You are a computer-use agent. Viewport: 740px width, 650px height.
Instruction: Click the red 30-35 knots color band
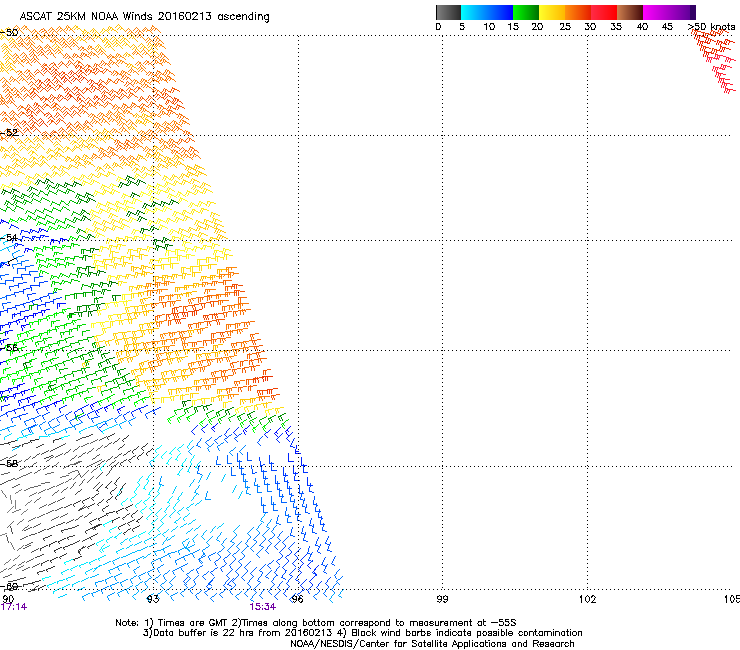pyautogui.click(x=604, y=12)
